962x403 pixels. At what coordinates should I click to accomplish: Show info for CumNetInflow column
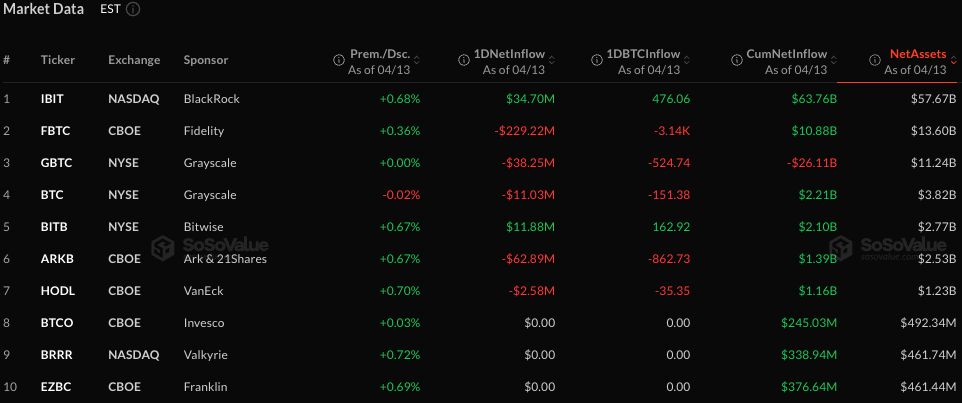[736, 60]
